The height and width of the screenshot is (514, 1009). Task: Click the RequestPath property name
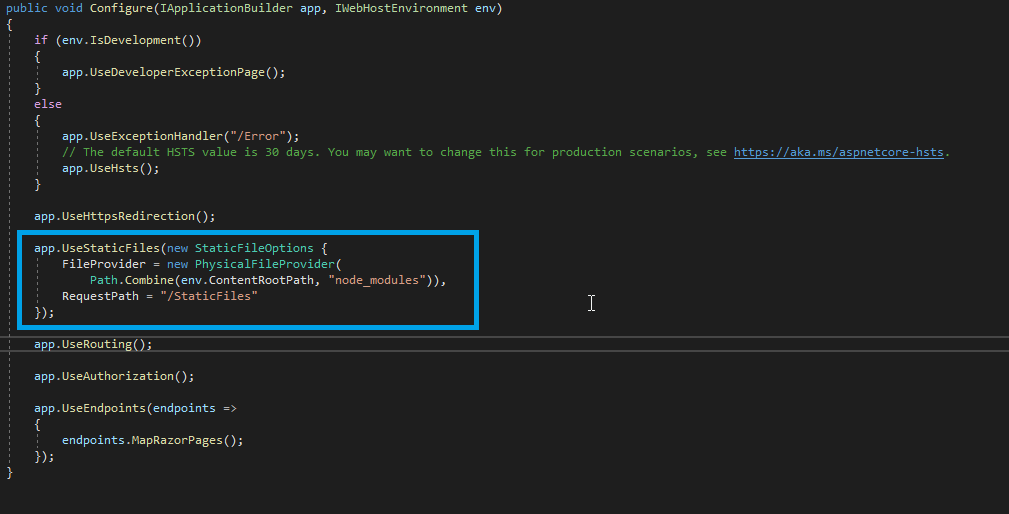tap(100, 297)
